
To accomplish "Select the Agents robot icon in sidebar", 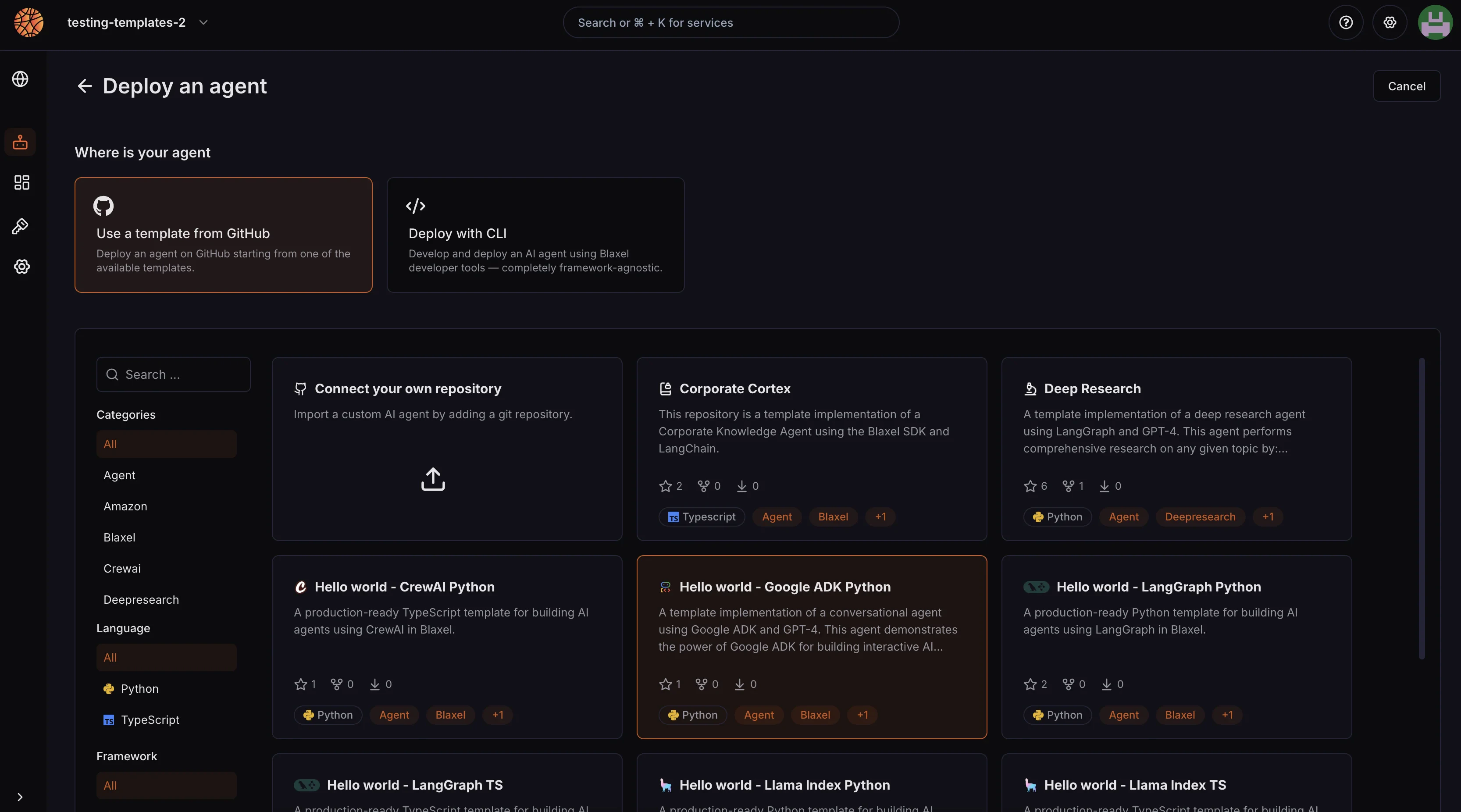I will [21, 142].
